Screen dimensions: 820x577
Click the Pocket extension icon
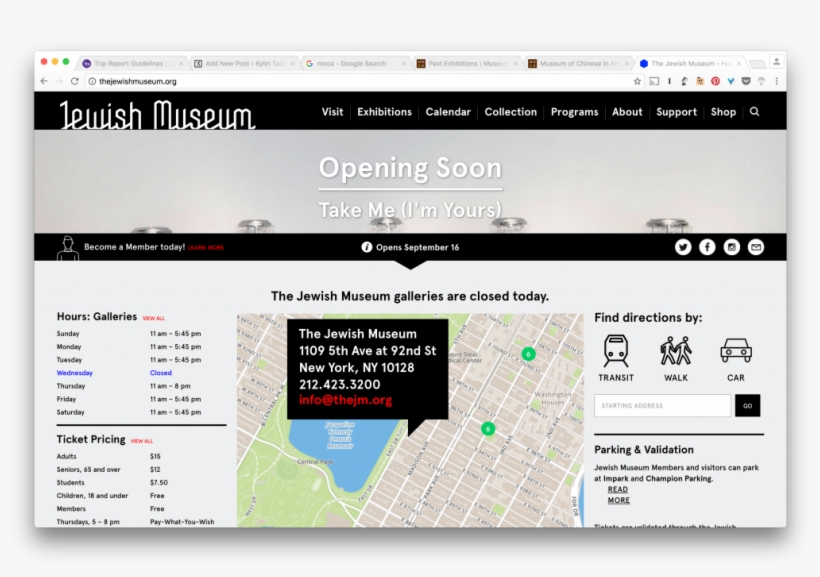point(746,81)
